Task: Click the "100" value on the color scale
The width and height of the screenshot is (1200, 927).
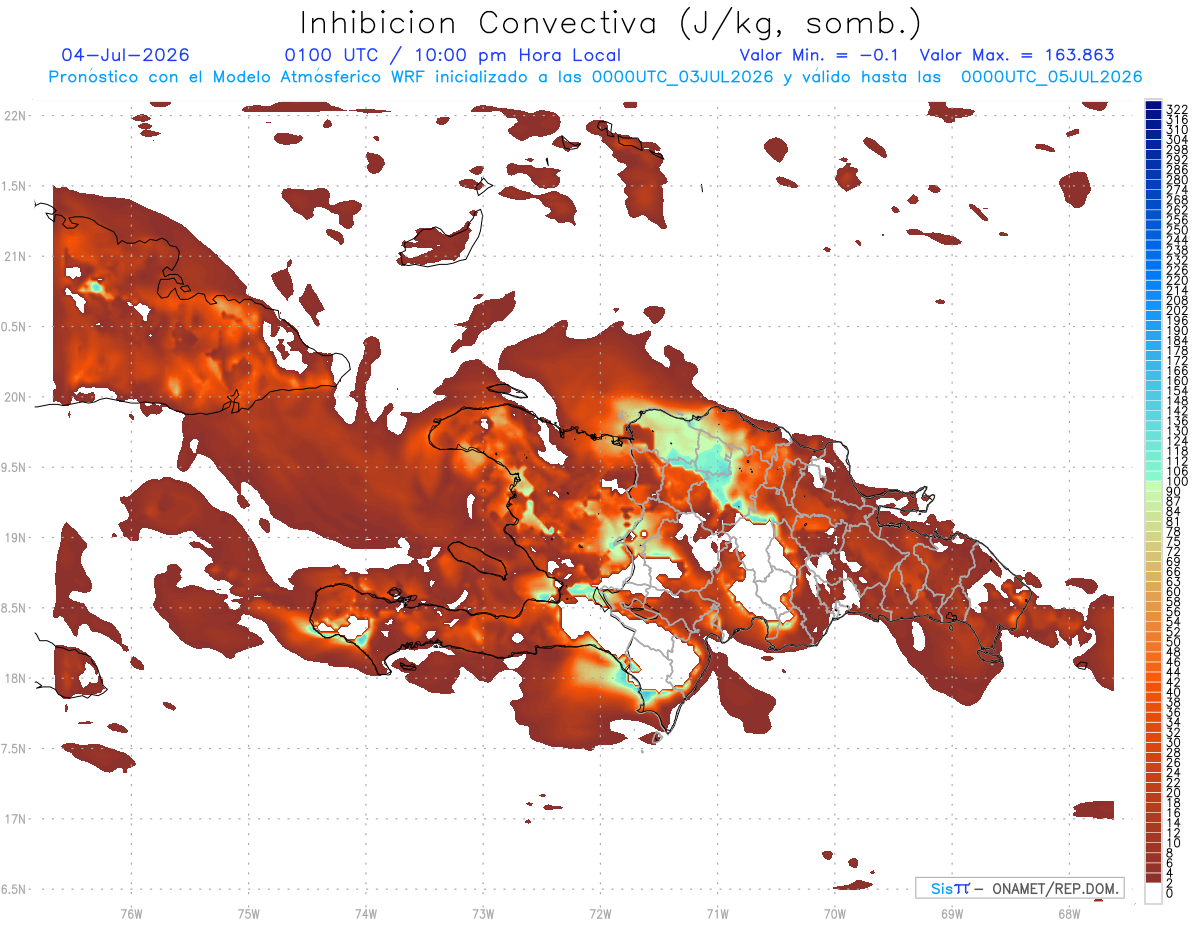Action: click(1177, 481)
